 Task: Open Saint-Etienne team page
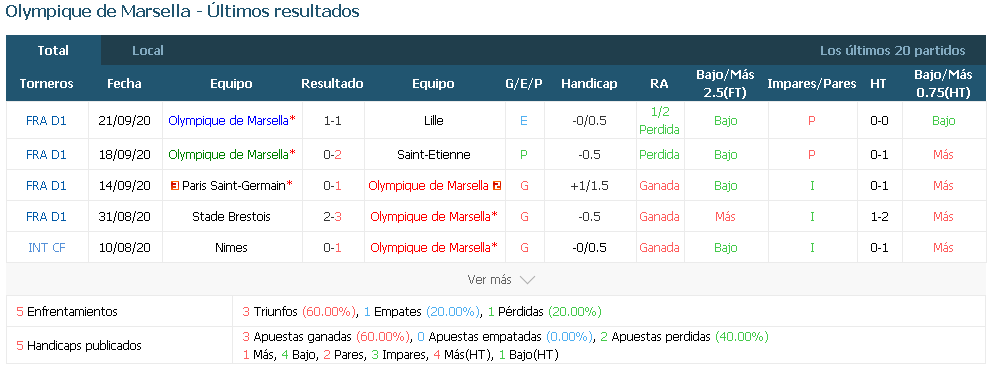[434, 155]
